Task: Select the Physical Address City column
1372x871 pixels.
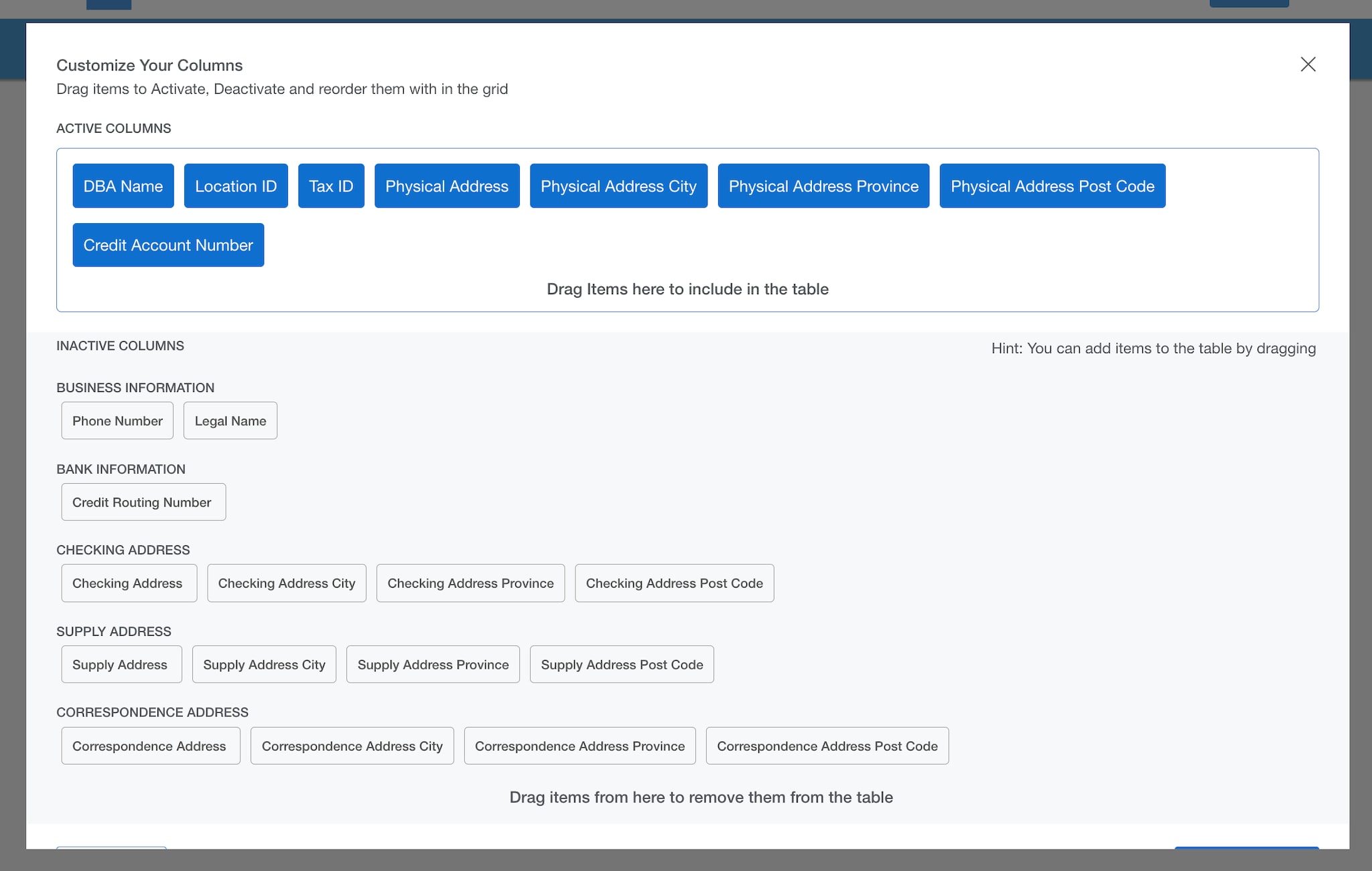Action: coord(618,186)
